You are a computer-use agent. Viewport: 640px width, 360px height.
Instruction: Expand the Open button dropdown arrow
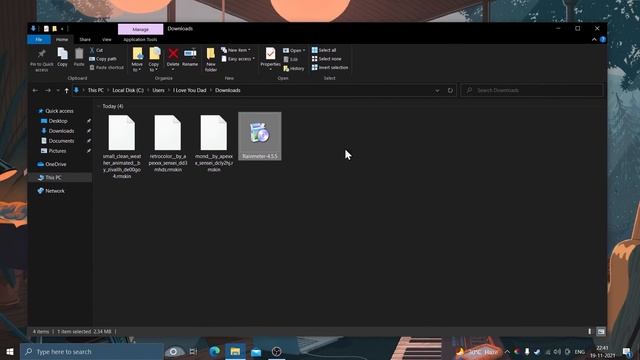pyautogui.click(x=304, y=50)
